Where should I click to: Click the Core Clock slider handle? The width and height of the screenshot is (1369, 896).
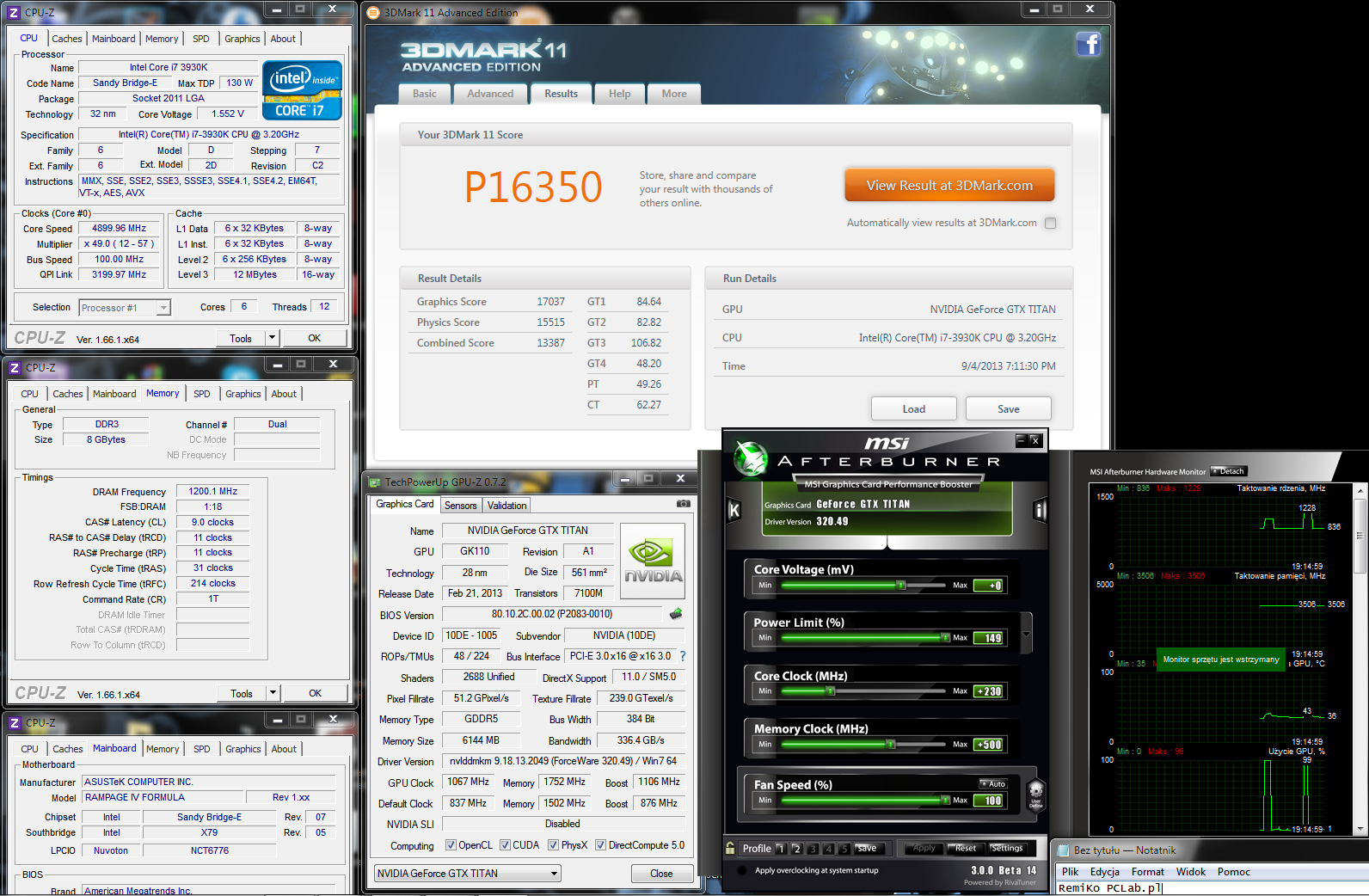[830, 690]
